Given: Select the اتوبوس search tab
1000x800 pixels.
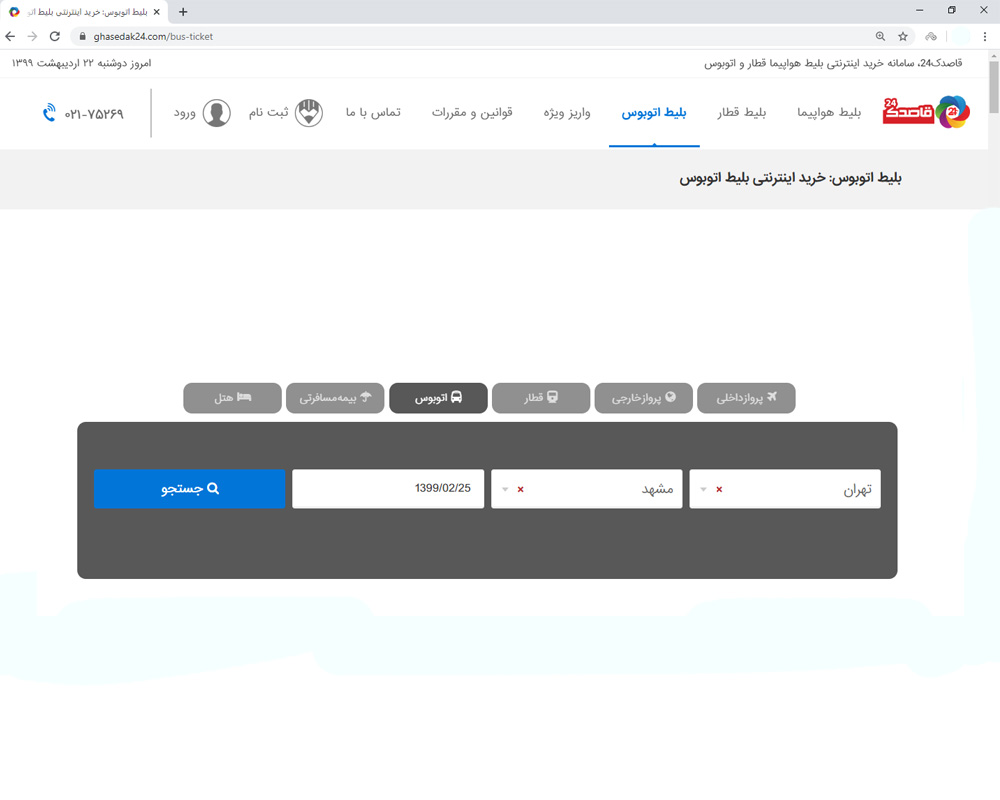Looking at the screenshot, I should click(438, 398).
